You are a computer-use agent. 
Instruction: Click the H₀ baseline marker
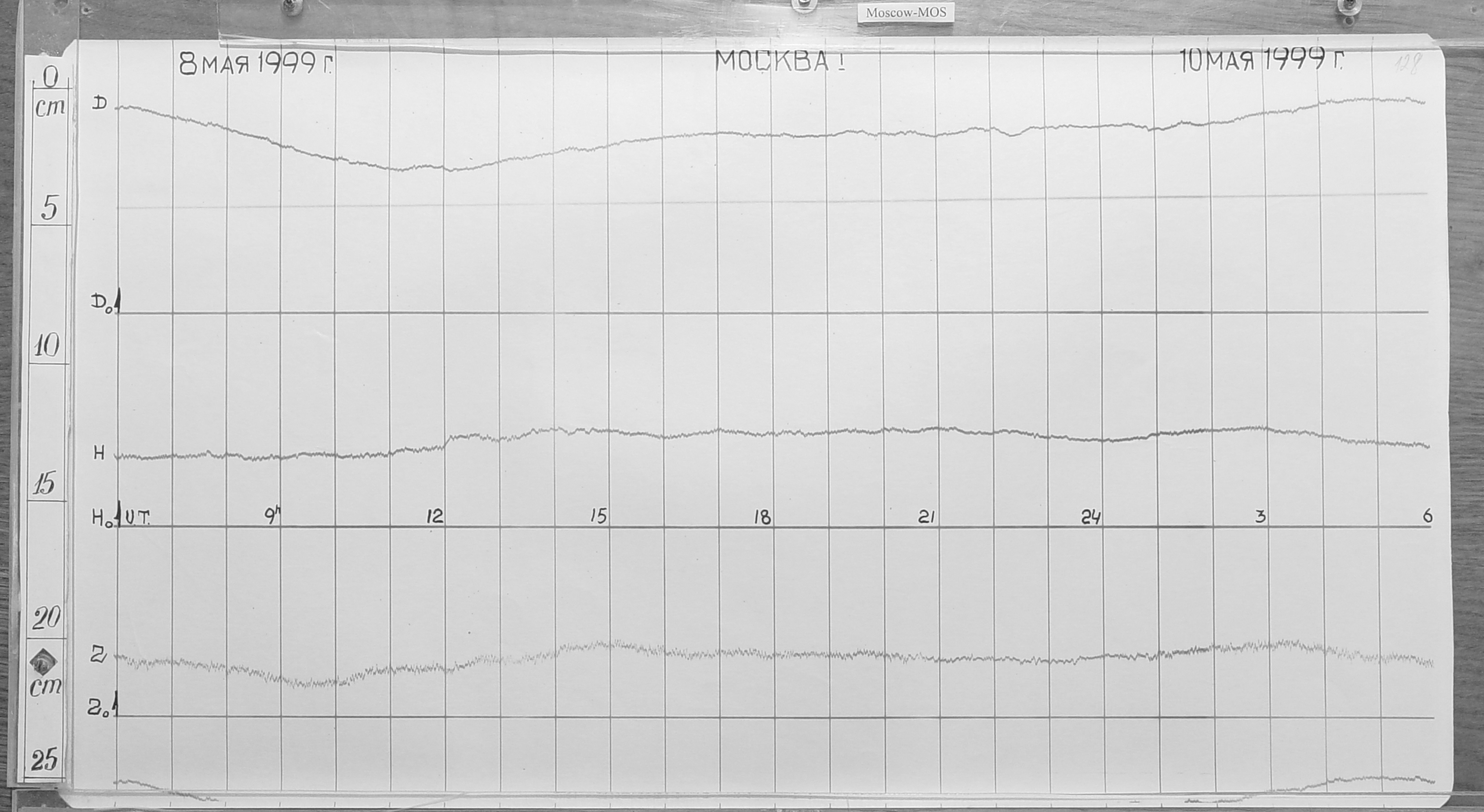[x=100, y=518]
